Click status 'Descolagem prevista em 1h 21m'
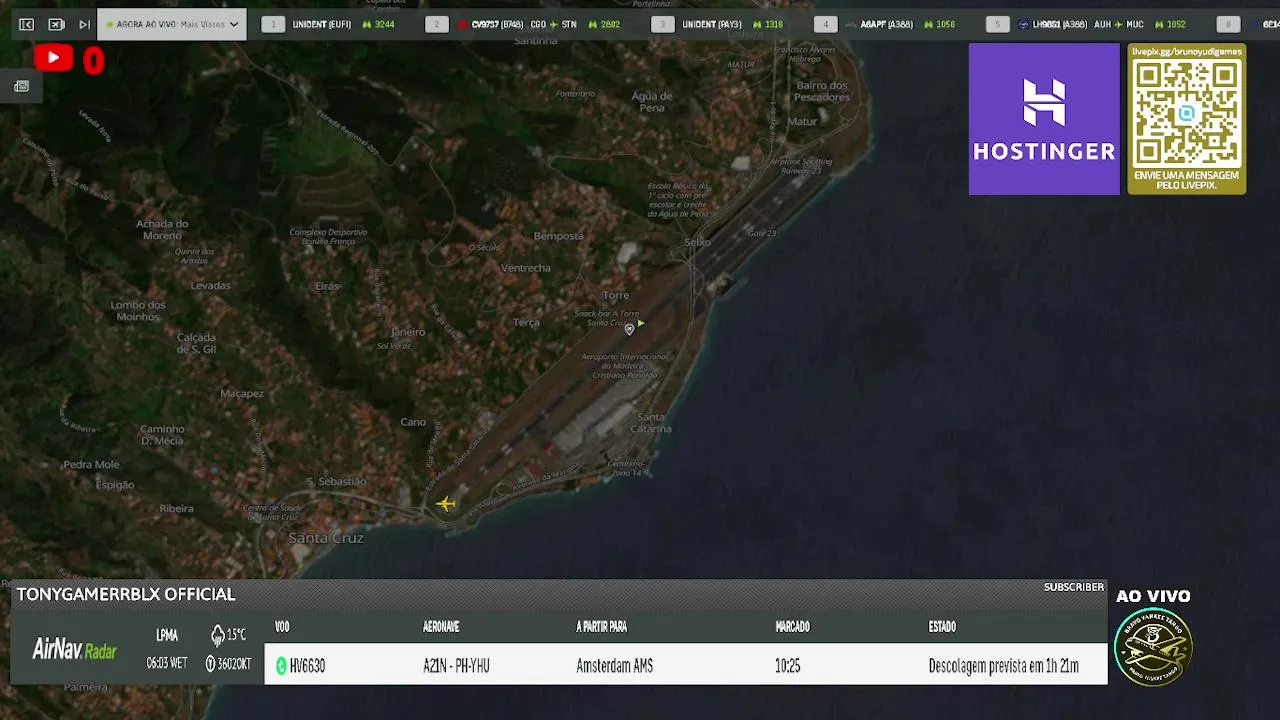Viewport: 1280px width, 720px height. tap(1003, 666)
